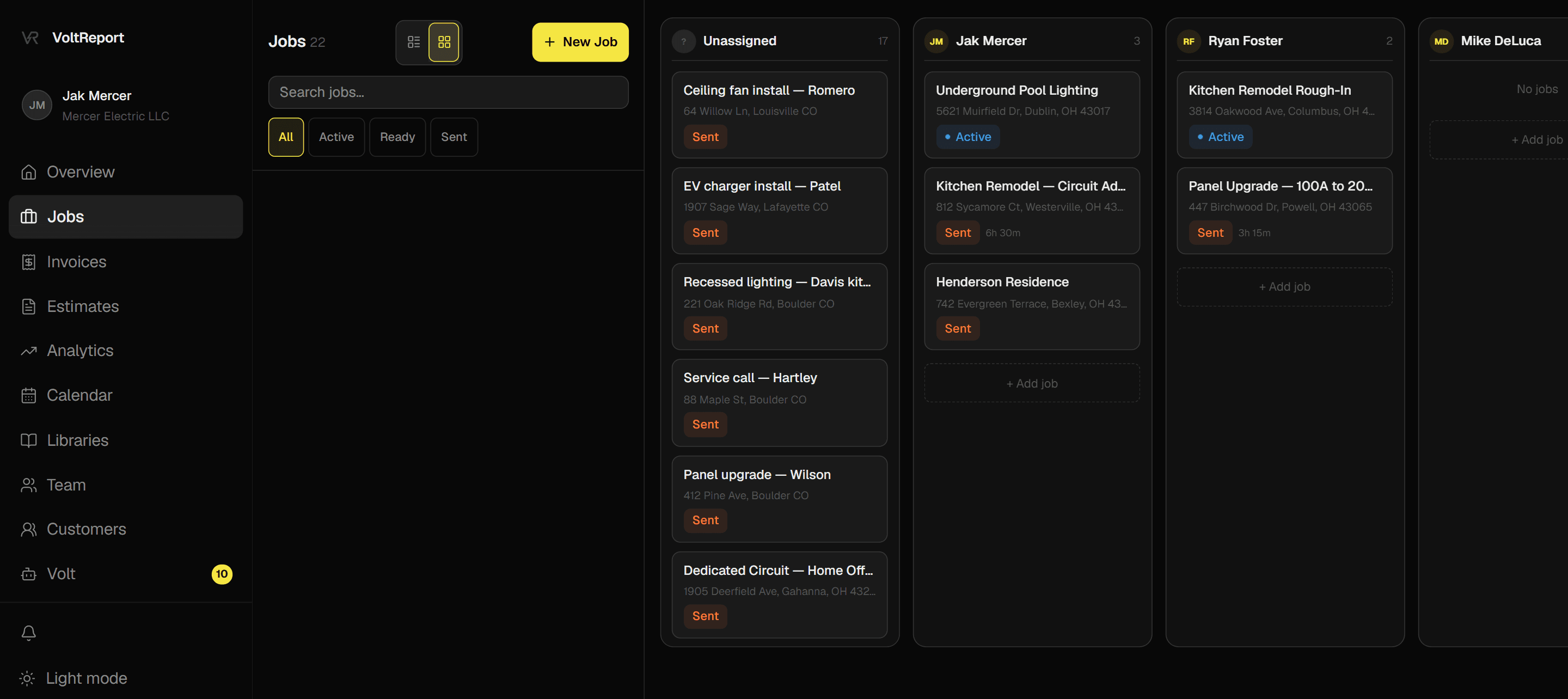Click the MD avatar for Mike DeLuca
Screen dimensions: 1568x699
click(1441, 41)
